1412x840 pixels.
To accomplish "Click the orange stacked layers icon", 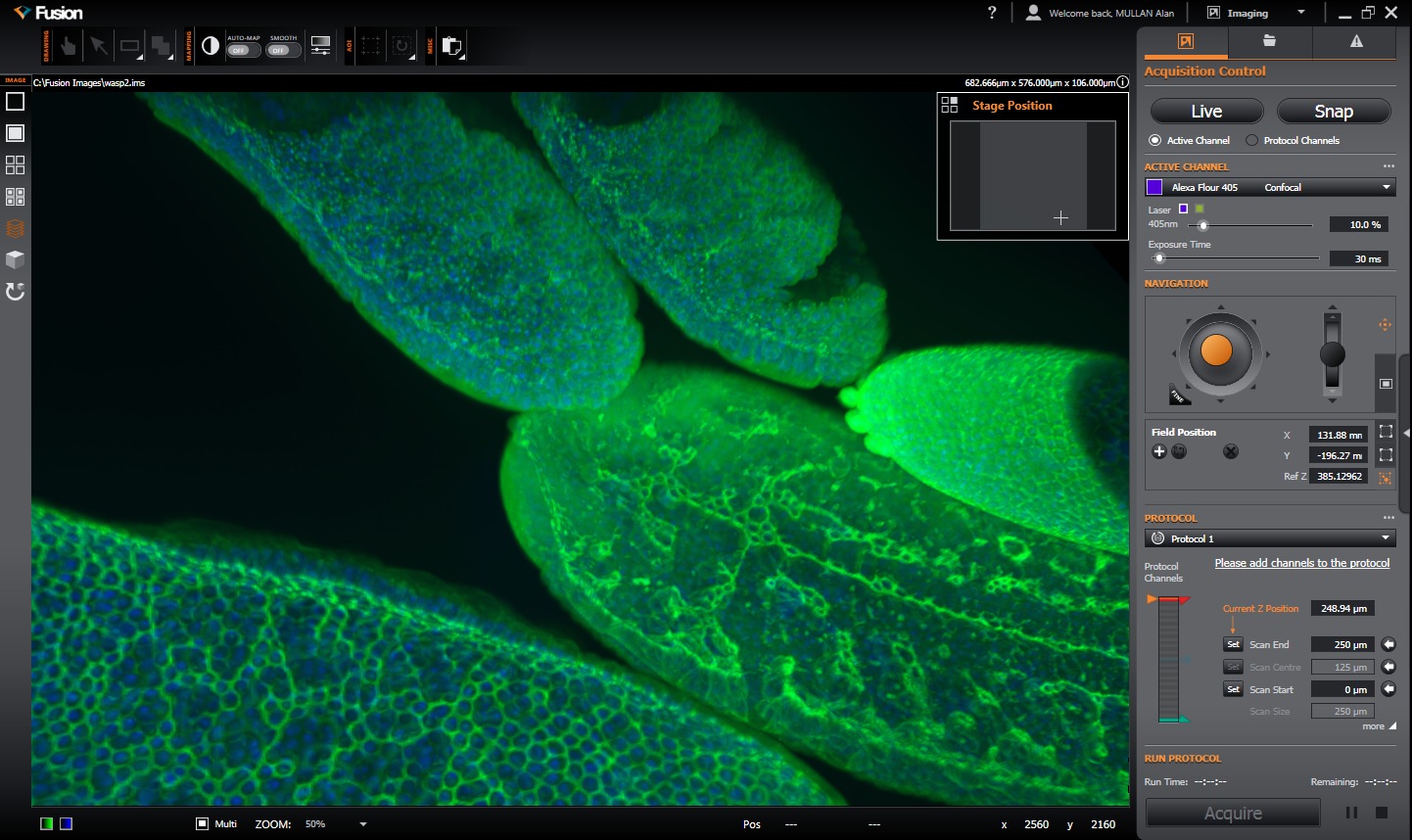I will [15, 228].
